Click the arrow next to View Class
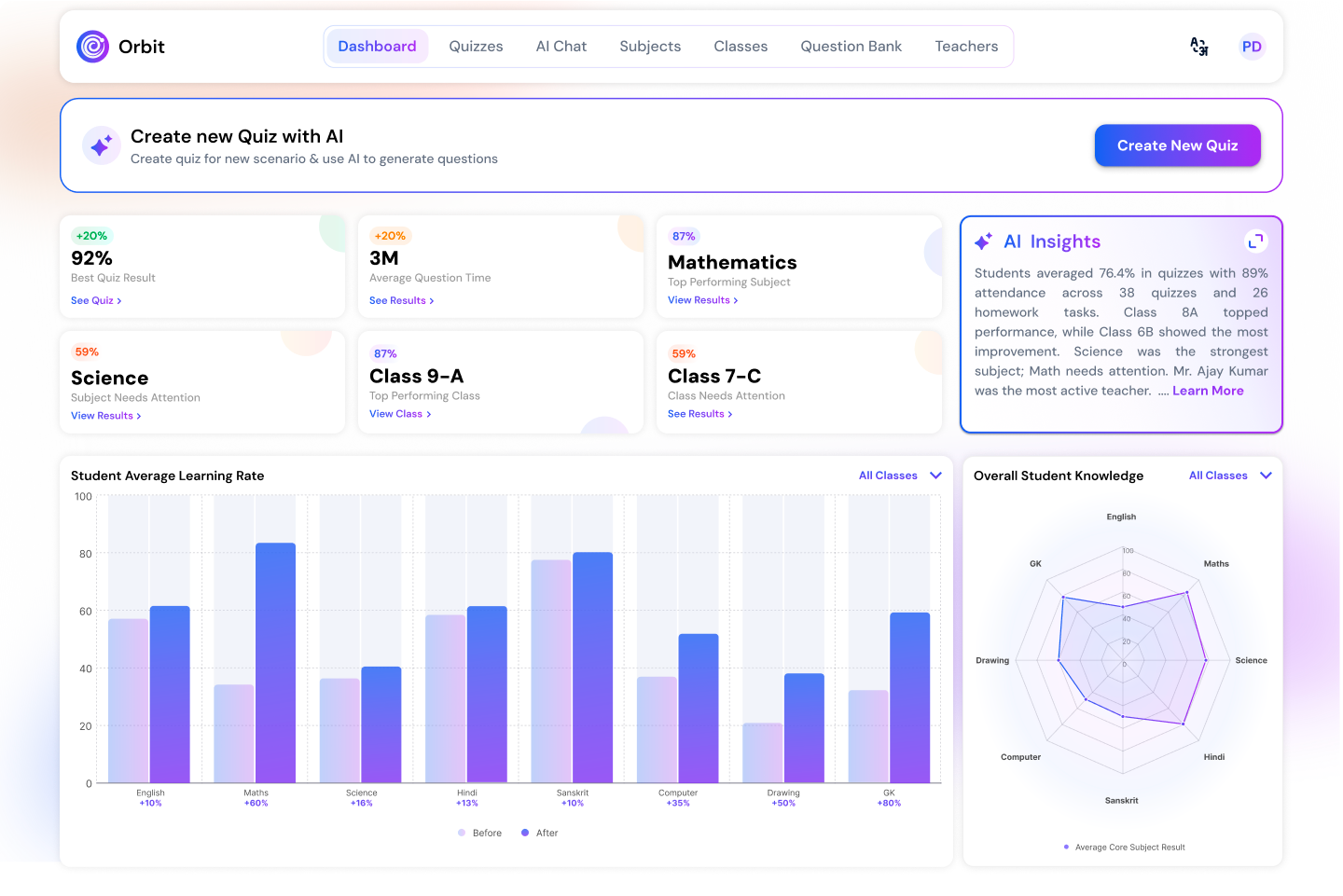The image size is (1343, 896). click(x=429, y=415)
